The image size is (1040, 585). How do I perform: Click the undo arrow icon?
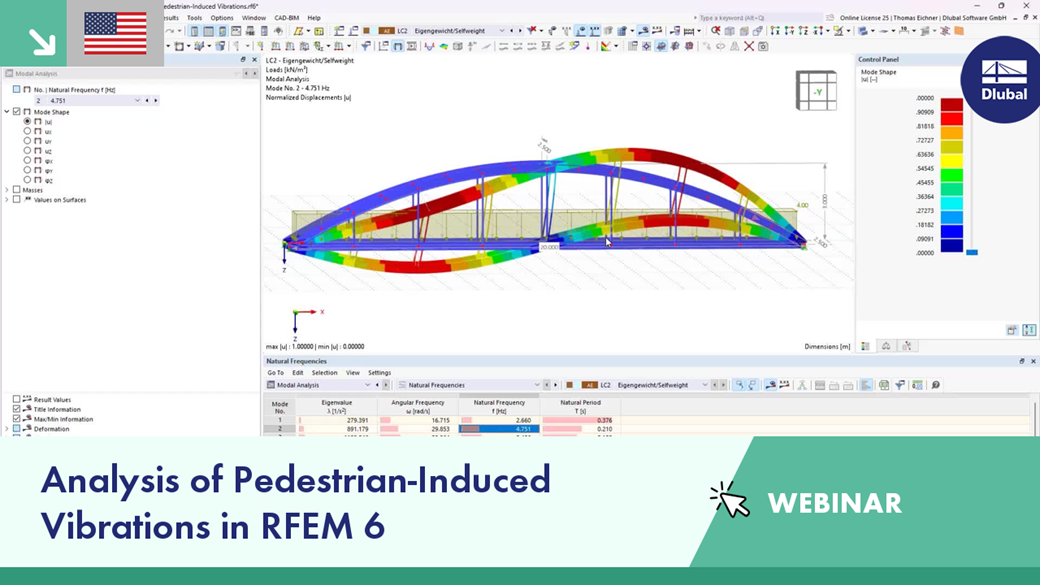170,31
